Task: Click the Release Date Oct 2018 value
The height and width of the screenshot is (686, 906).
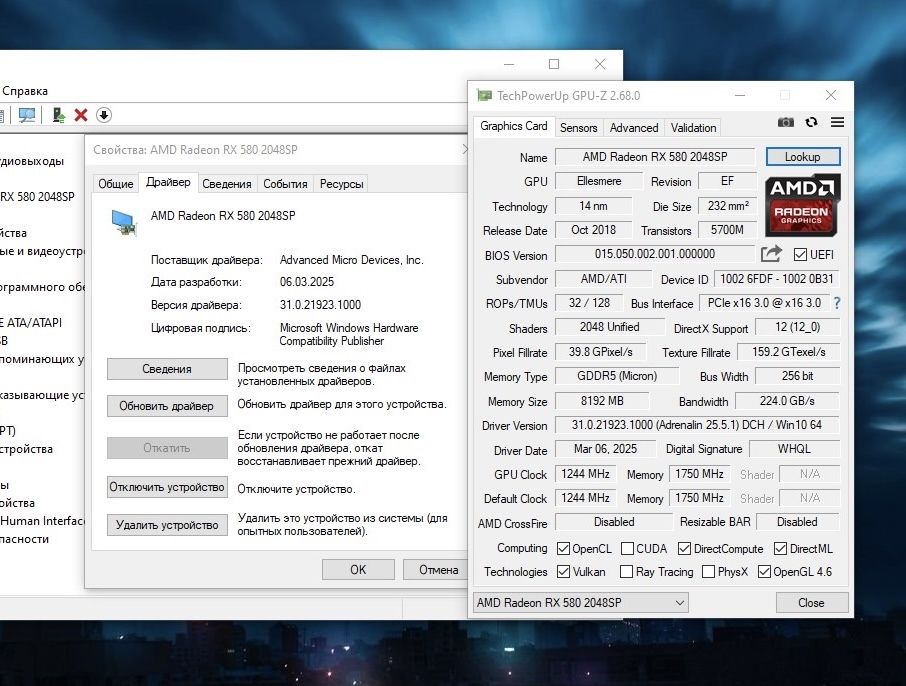Action: [x=593, y=229]
